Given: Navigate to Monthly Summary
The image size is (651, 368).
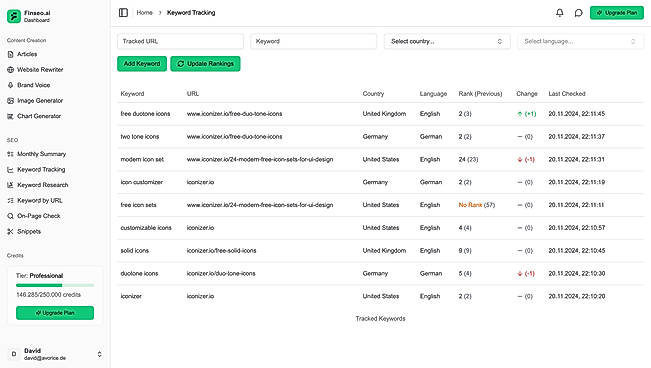Looking at the screenshot, I should click(x=41, y=154).
